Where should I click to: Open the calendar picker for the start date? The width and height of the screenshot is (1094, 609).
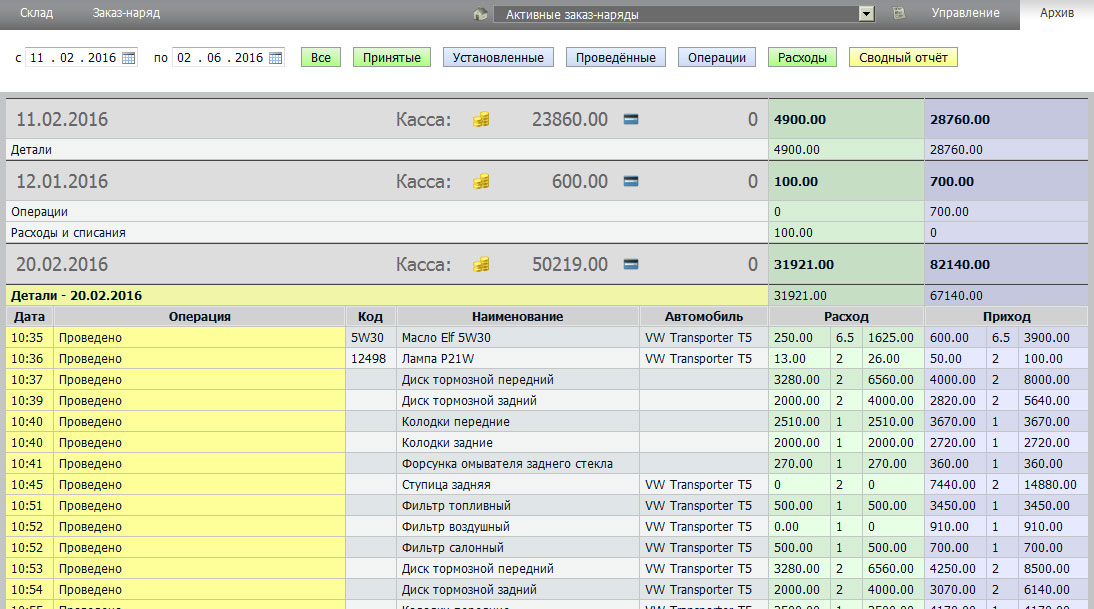[128, 58]
